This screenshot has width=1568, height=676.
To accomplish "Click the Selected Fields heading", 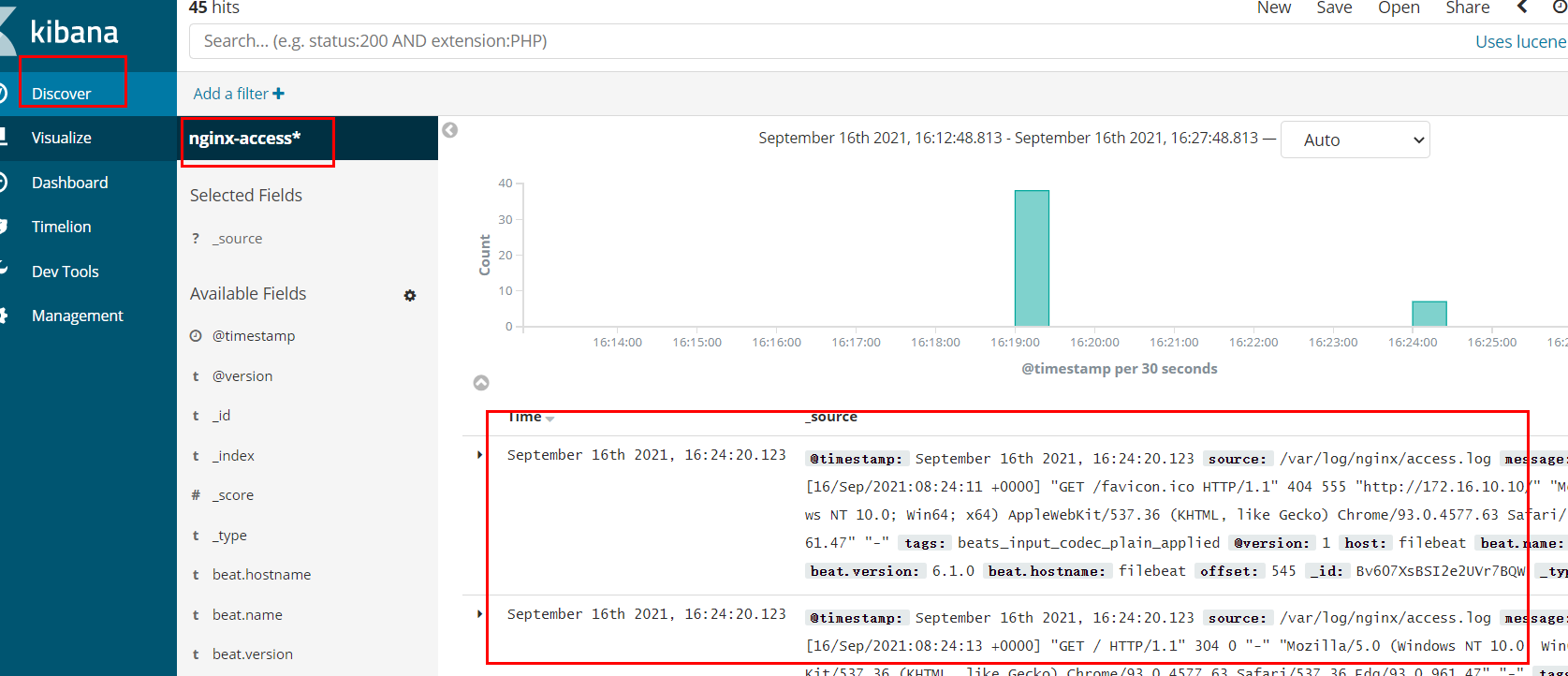I will pyautogui.click(x=246, y=196).
